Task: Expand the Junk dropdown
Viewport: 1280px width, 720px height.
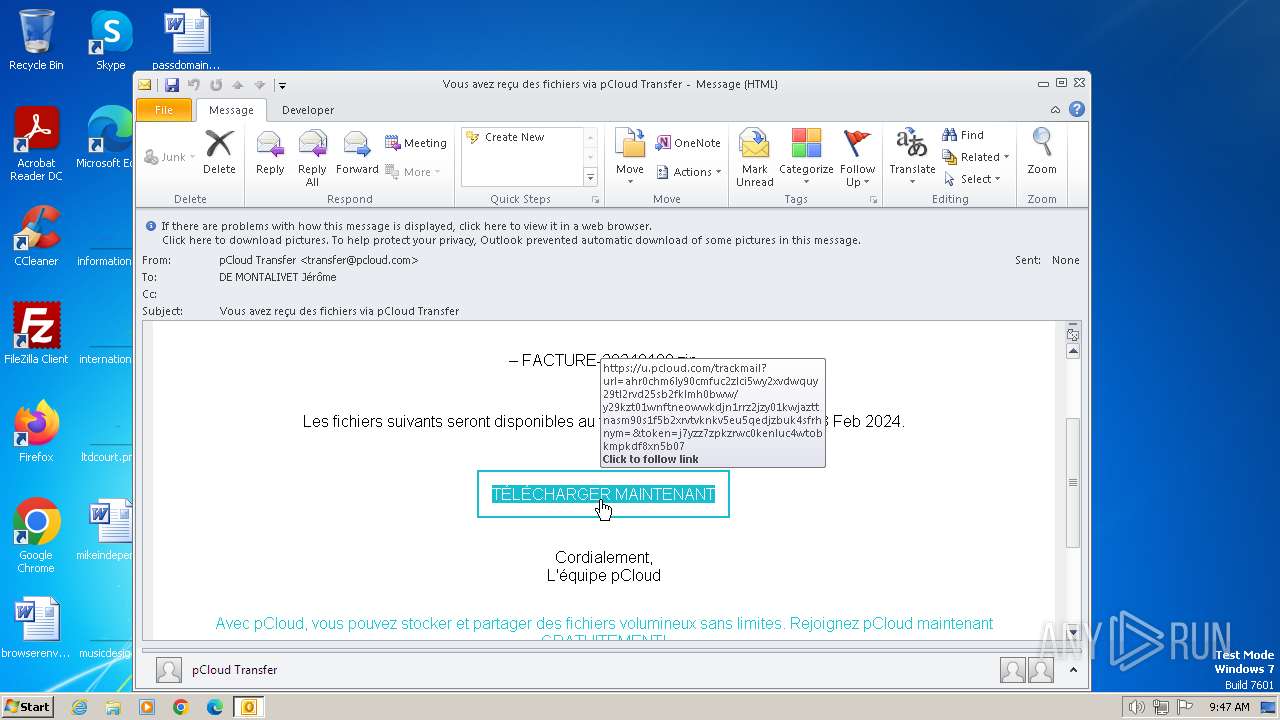Action: [x=168, y=157]
